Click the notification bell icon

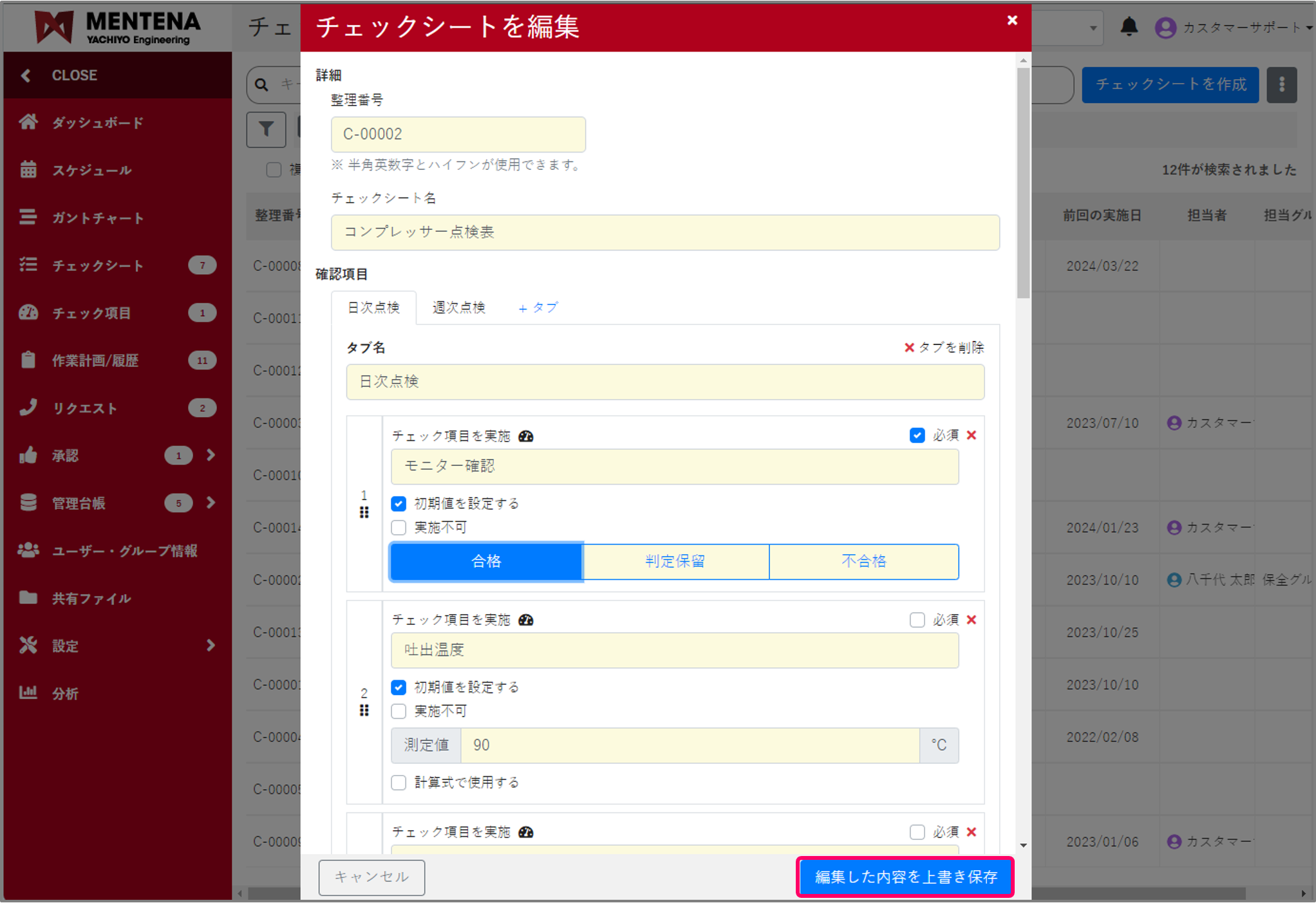[1129, 26]
